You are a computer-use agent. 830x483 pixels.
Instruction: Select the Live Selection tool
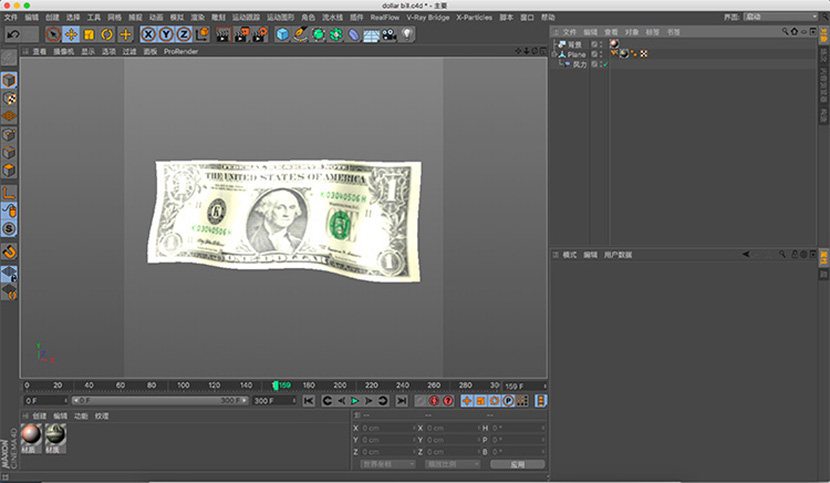[x=53, y=34]
